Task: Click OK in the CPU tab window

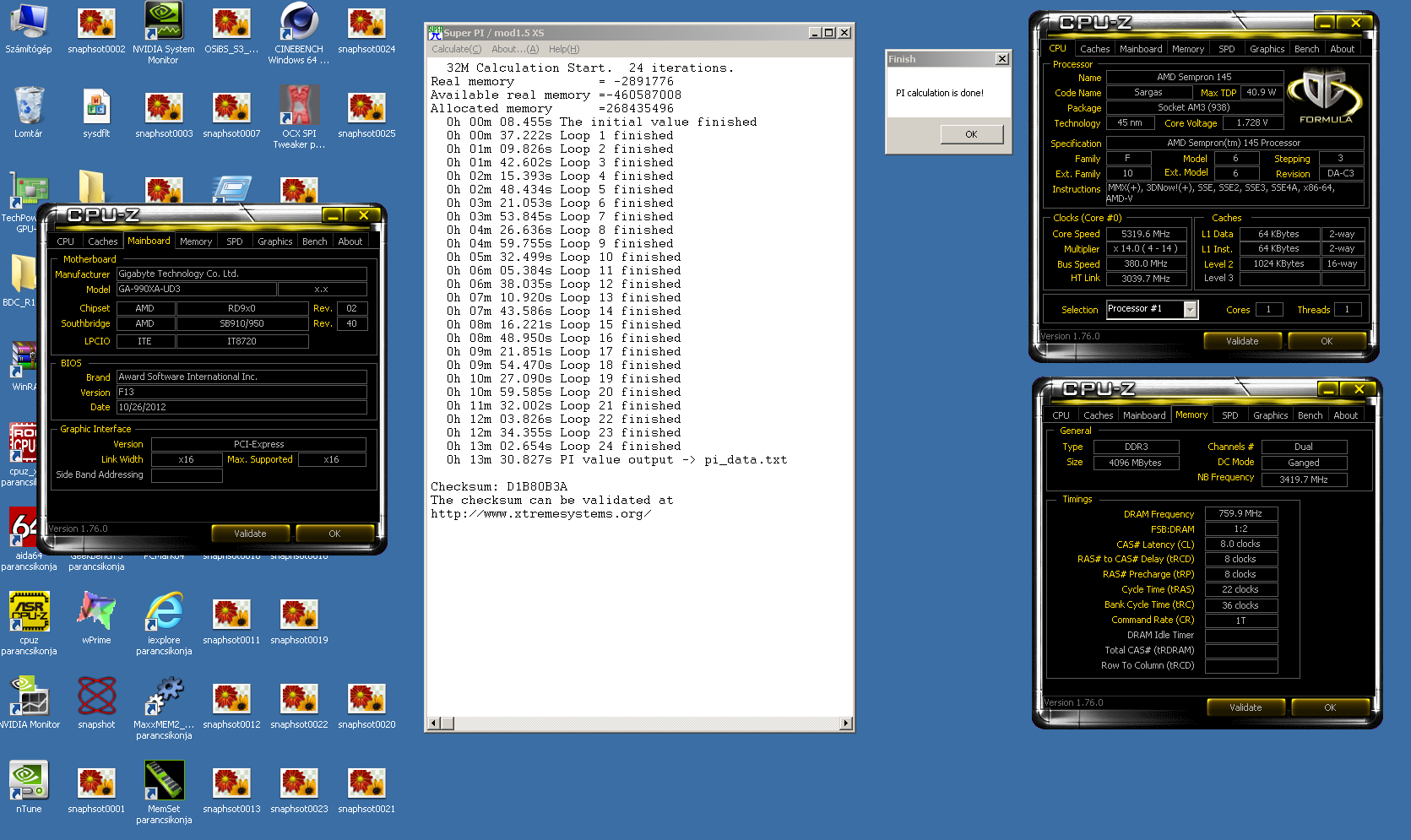Action: click(1327, 341)
